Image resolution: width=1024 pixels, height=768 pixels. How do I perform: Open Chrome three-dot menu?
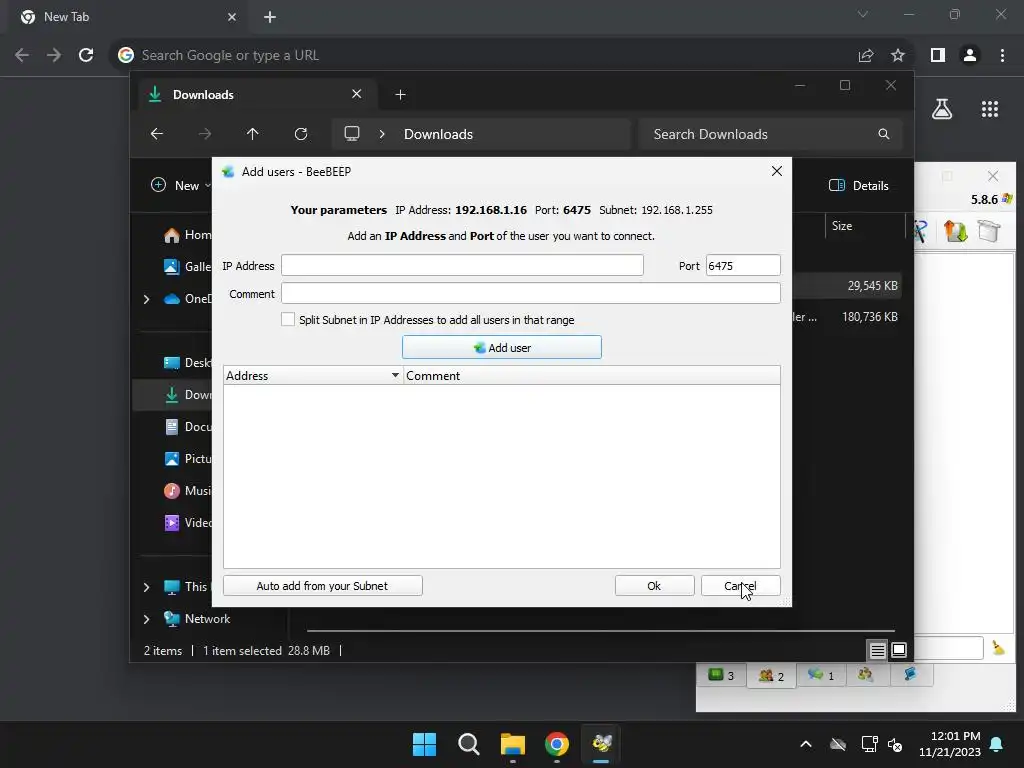1002,56
